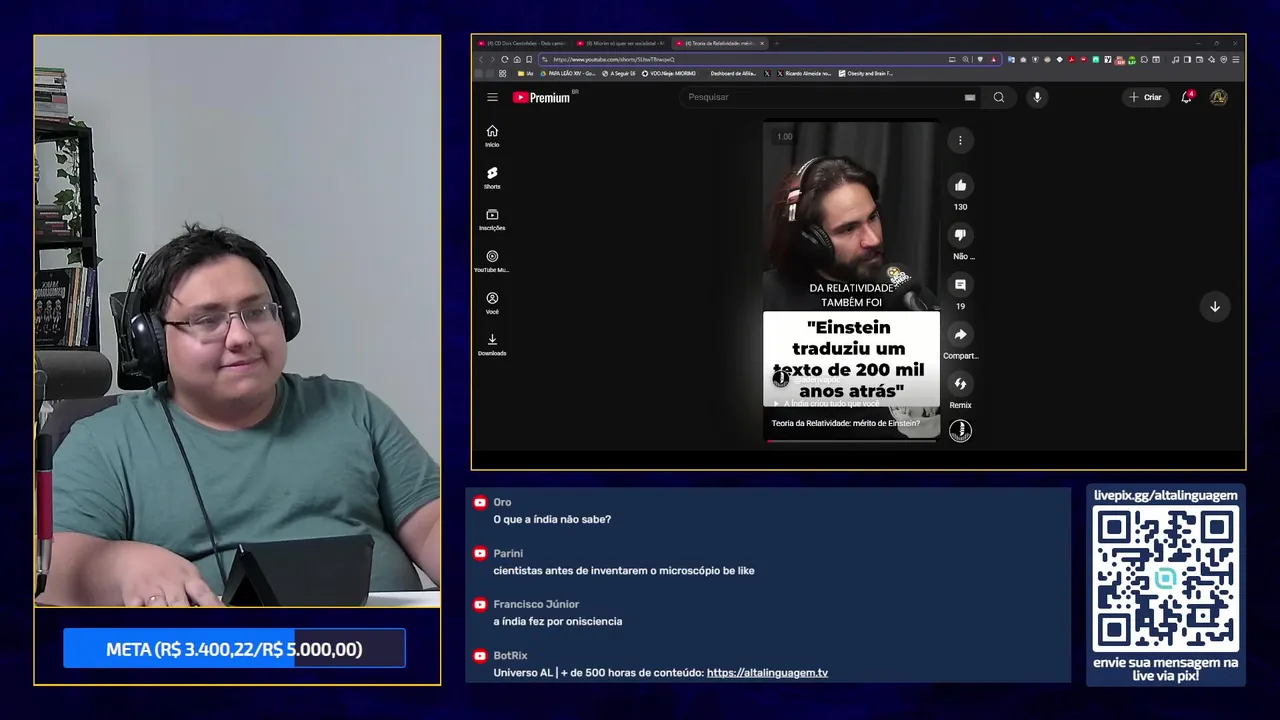Open Inscrições in the sidebar
This screenshot has height=720, width=1280.
(492, 220)
